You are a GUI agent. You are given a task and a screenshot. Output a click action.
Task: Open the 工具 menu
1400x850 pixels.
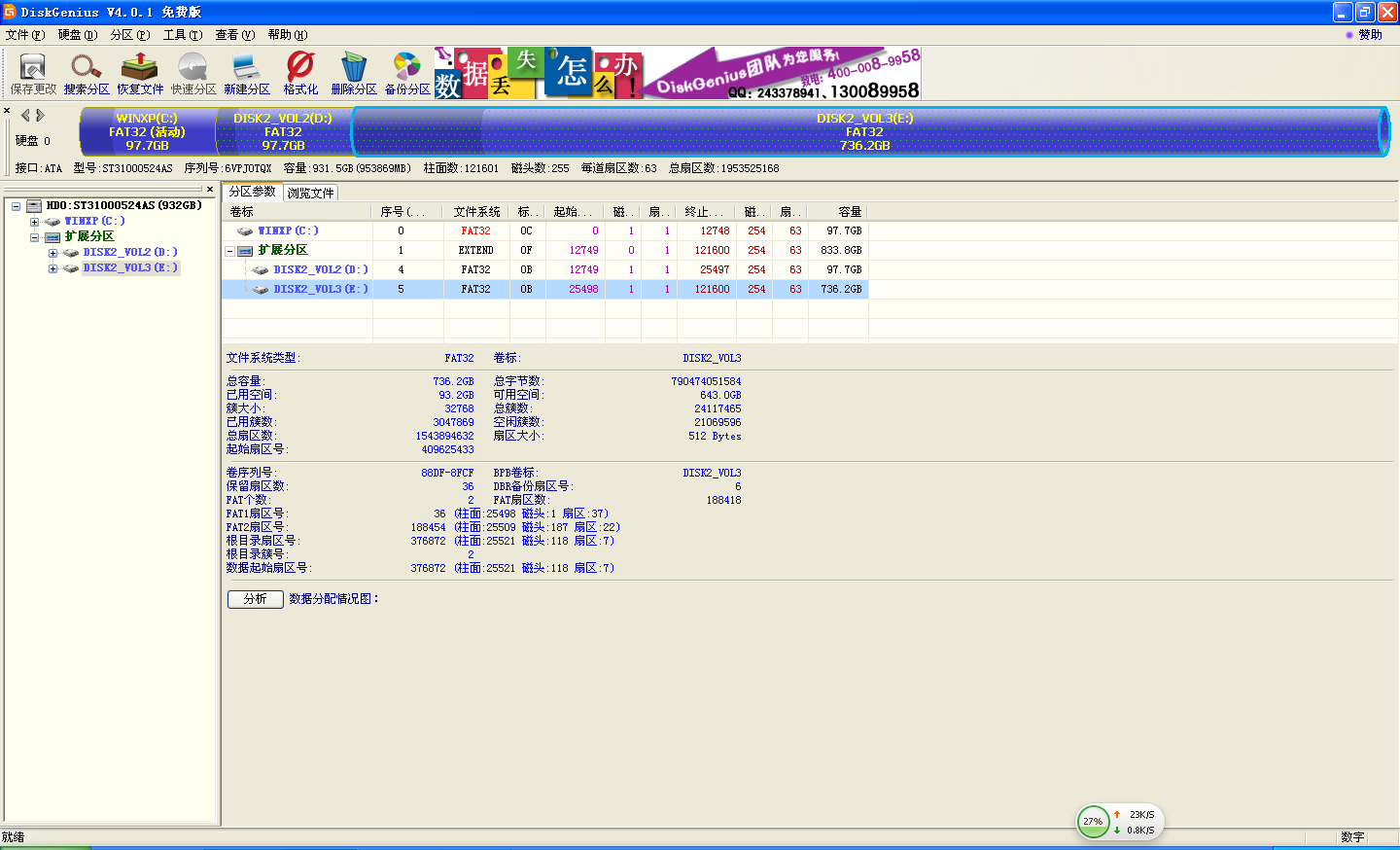pos(183,35)
